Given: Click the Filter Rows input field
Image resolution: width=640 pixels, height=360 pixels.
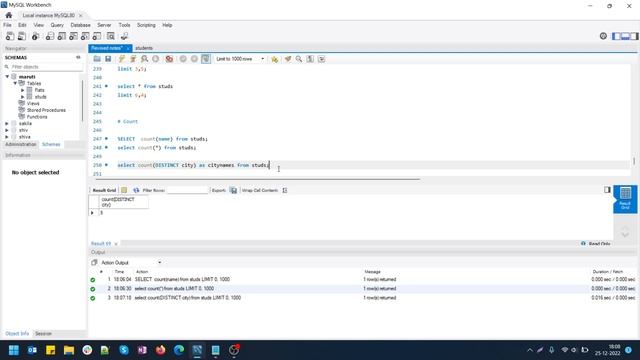Looking at the screenshot, I should [x=188, y=190].
